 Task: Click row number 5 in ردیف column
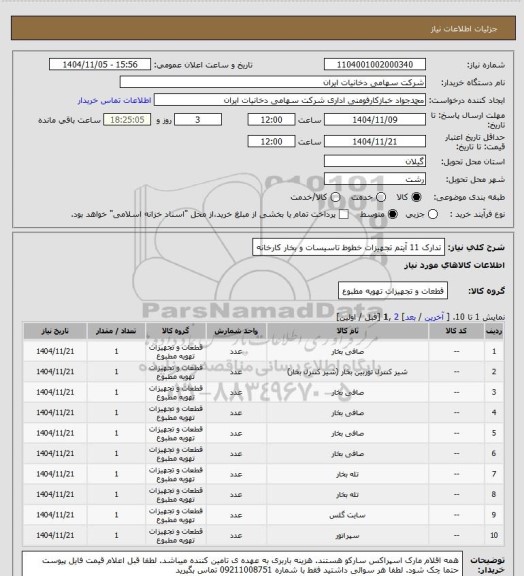point(494,433)
